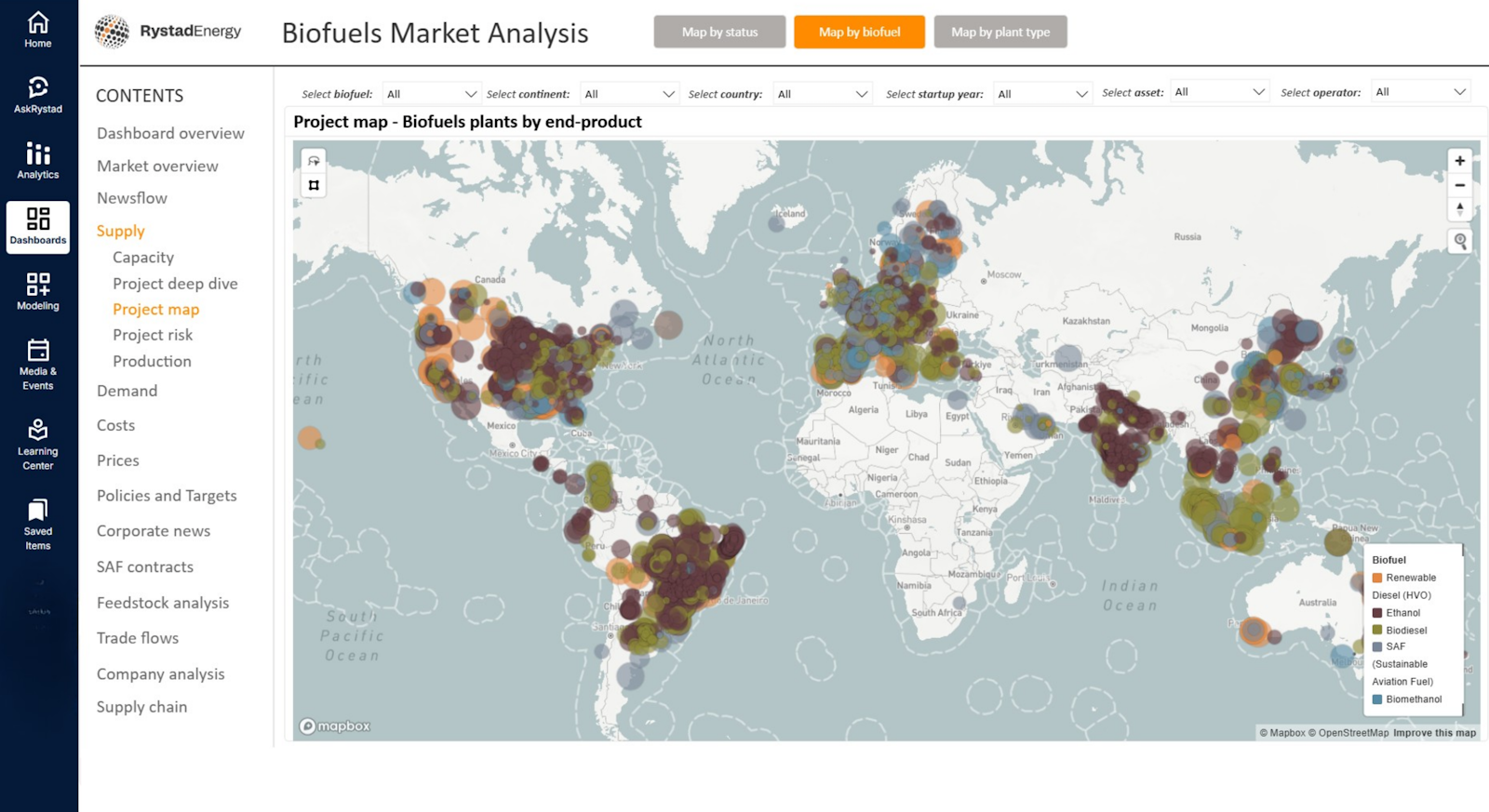Select the Map by biofuel view
The image size is (1489, 812).
click(859, 32)
